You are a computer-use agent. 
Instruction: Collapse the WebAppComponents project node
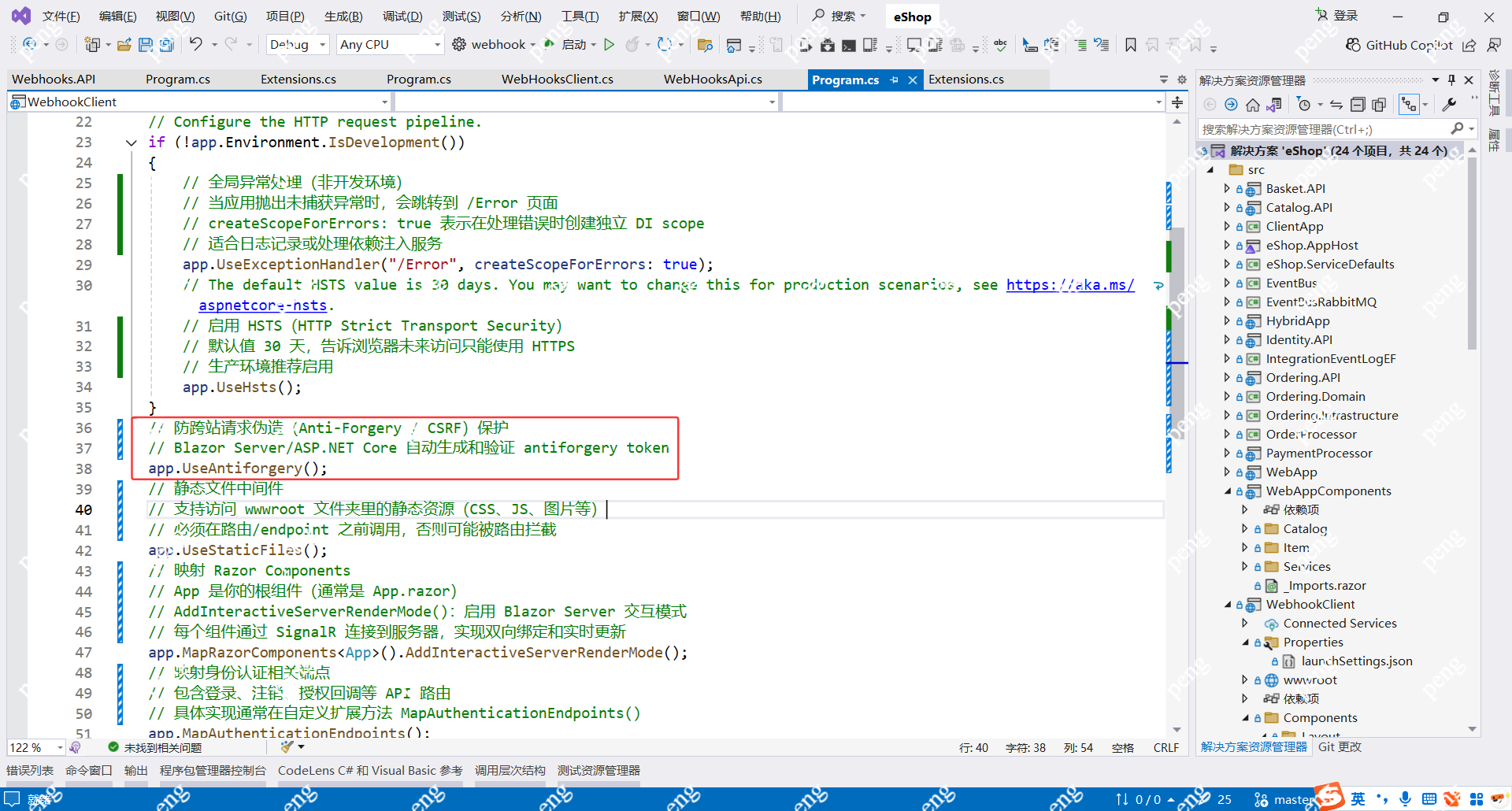tap(1227, 491)
